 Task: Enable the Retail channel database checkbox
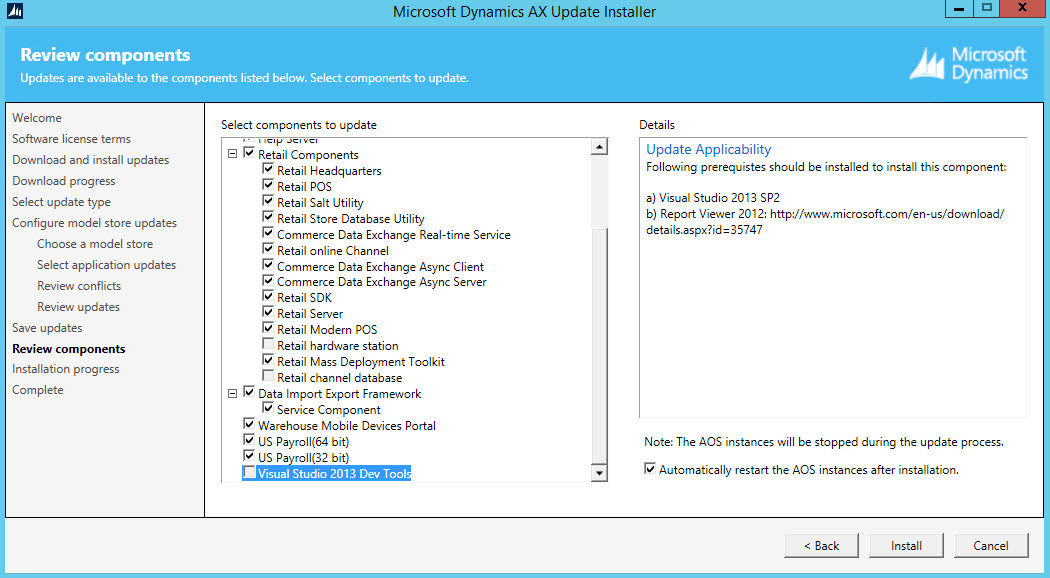tap(268, 377)
